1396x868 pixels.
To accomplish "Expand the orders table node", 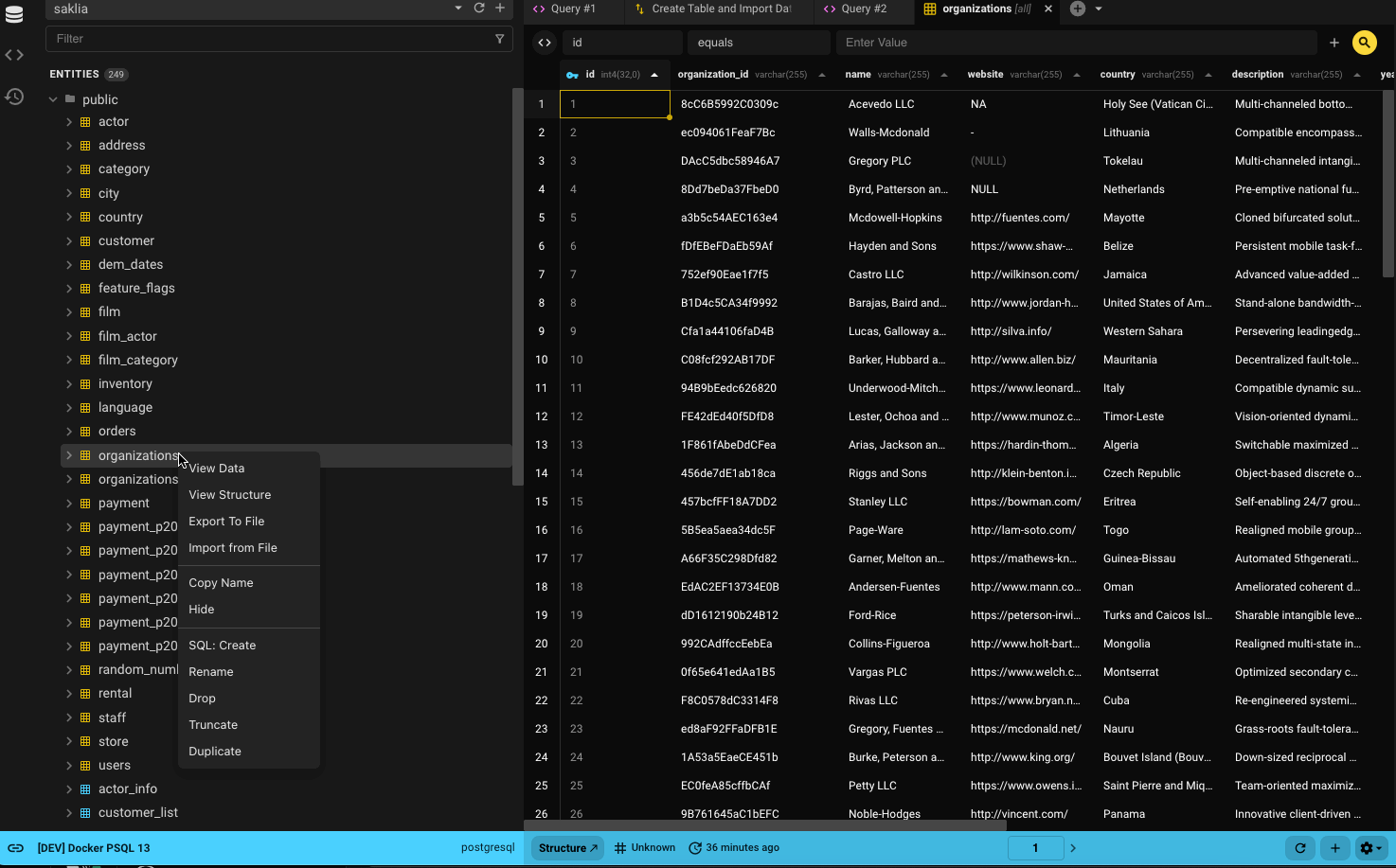I will point(69,432).
